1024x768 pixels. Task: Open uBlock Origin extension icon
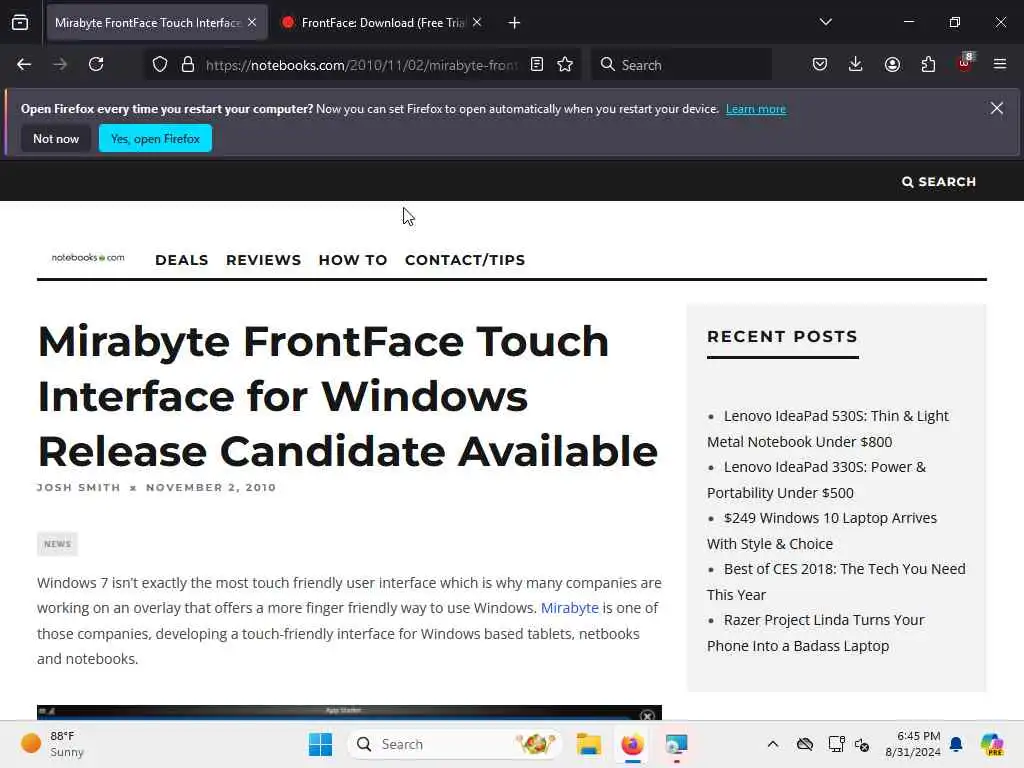965,63
